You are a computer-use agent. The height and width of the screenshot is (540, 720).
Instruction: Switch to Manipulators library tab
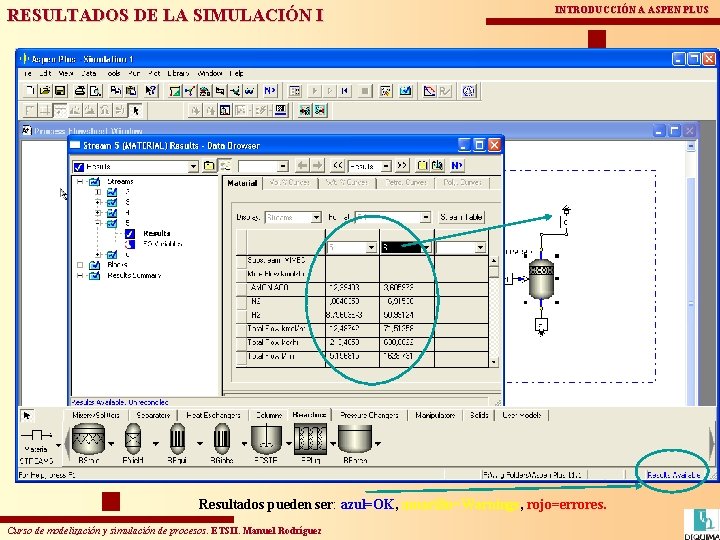[x=434, y=415]
